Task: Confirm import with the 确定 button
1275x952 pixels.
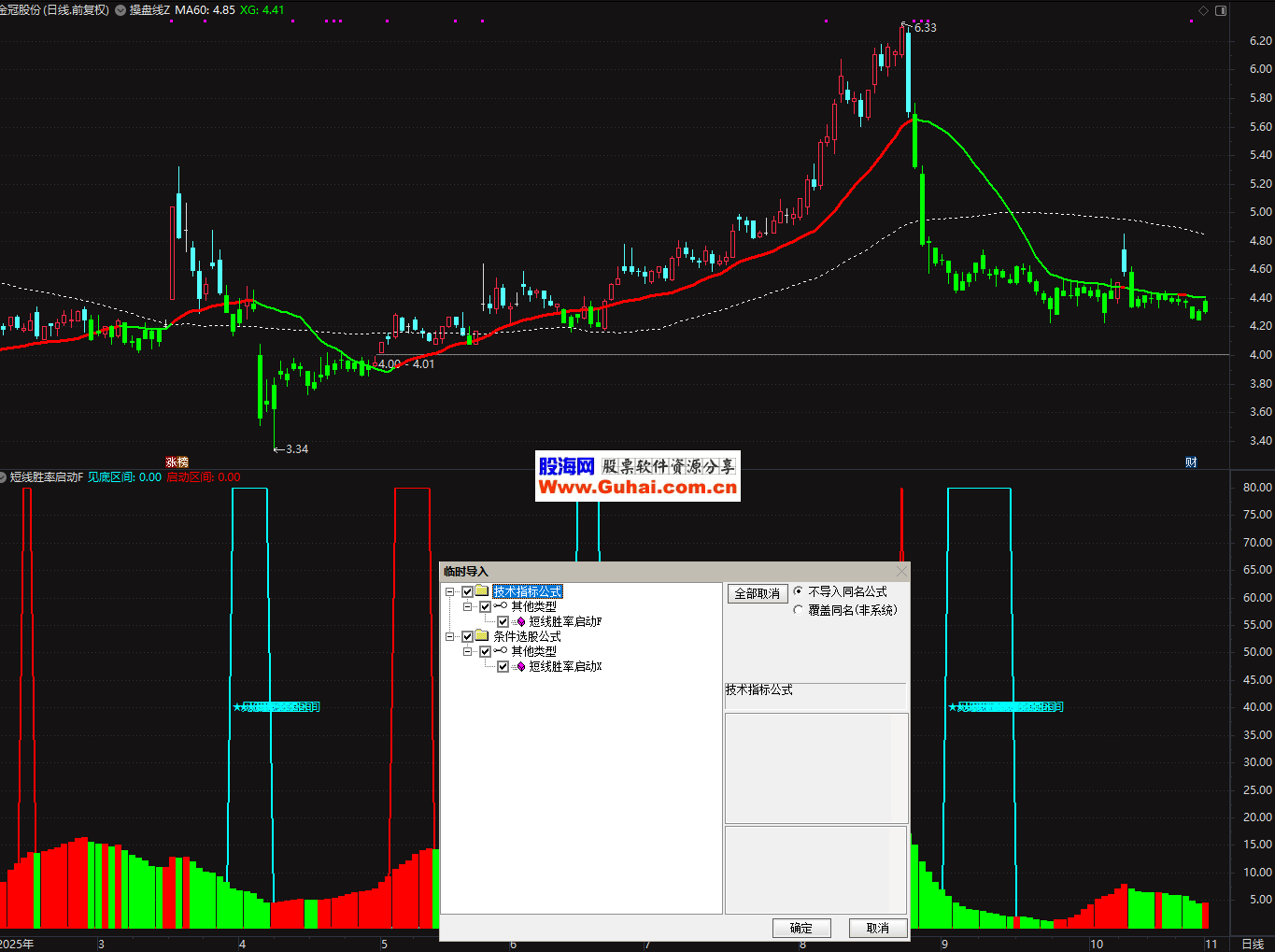Action: point(801,928)
